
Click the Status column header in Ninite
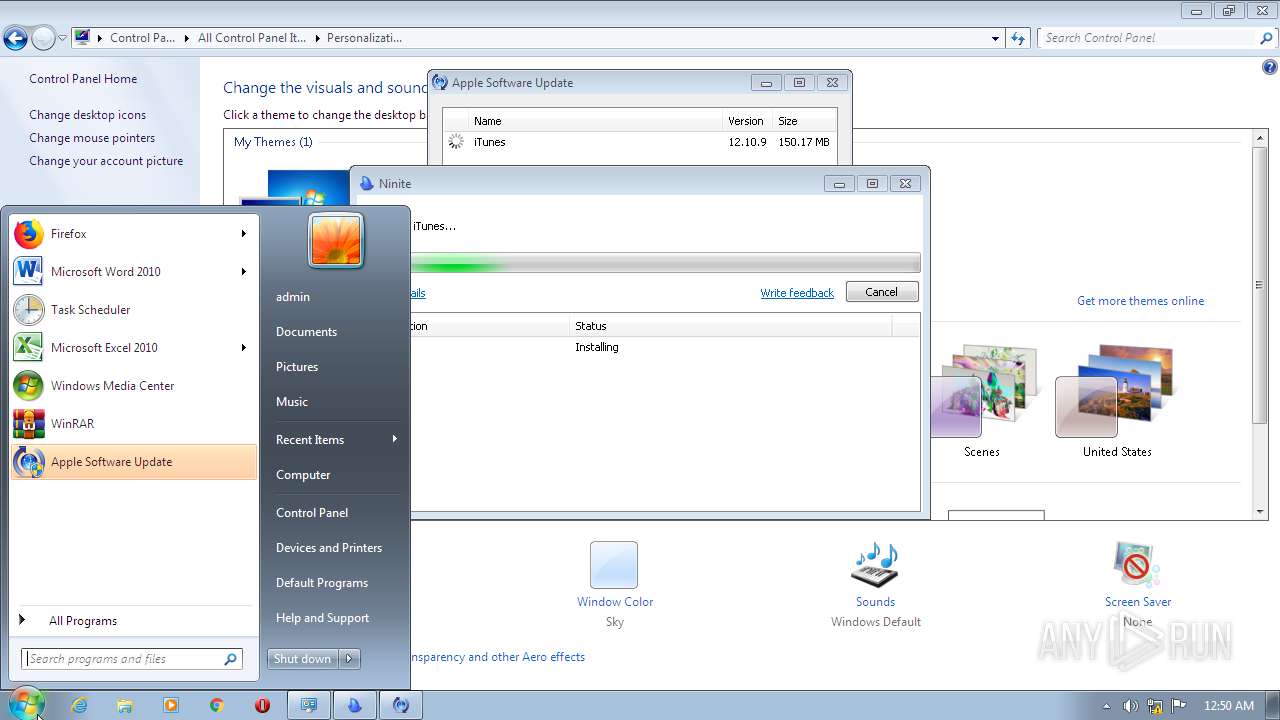(731, 326)
